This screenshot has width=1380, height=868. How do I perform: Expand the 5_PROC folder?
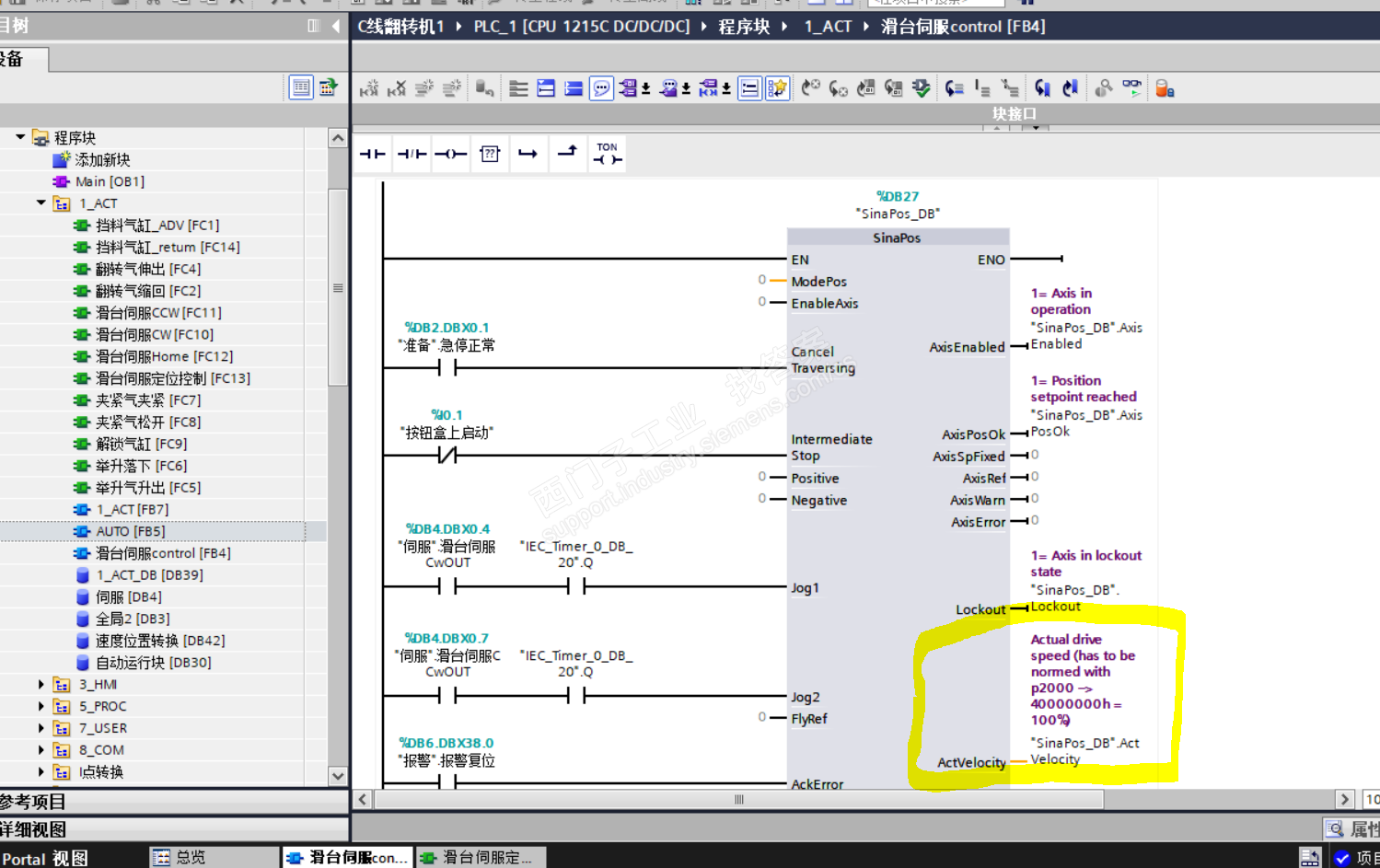41,706
